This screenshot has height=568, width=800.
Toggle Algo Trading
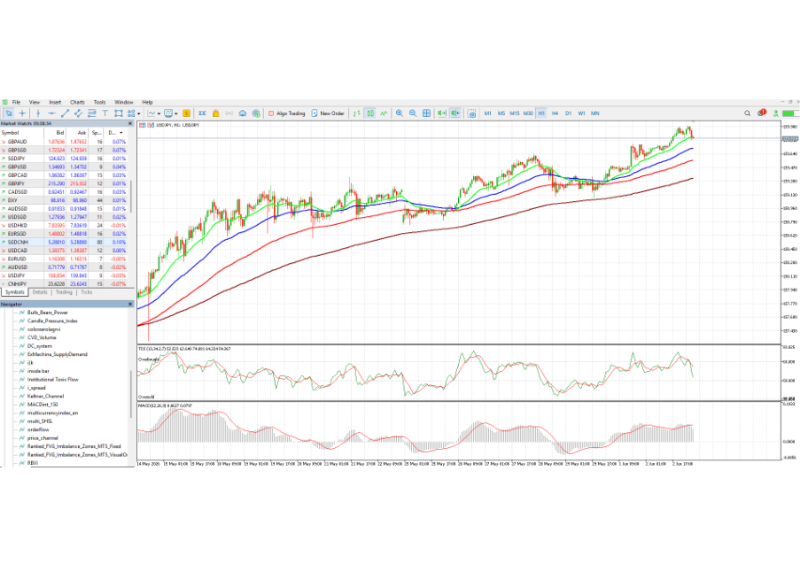[x=287, y=113]
